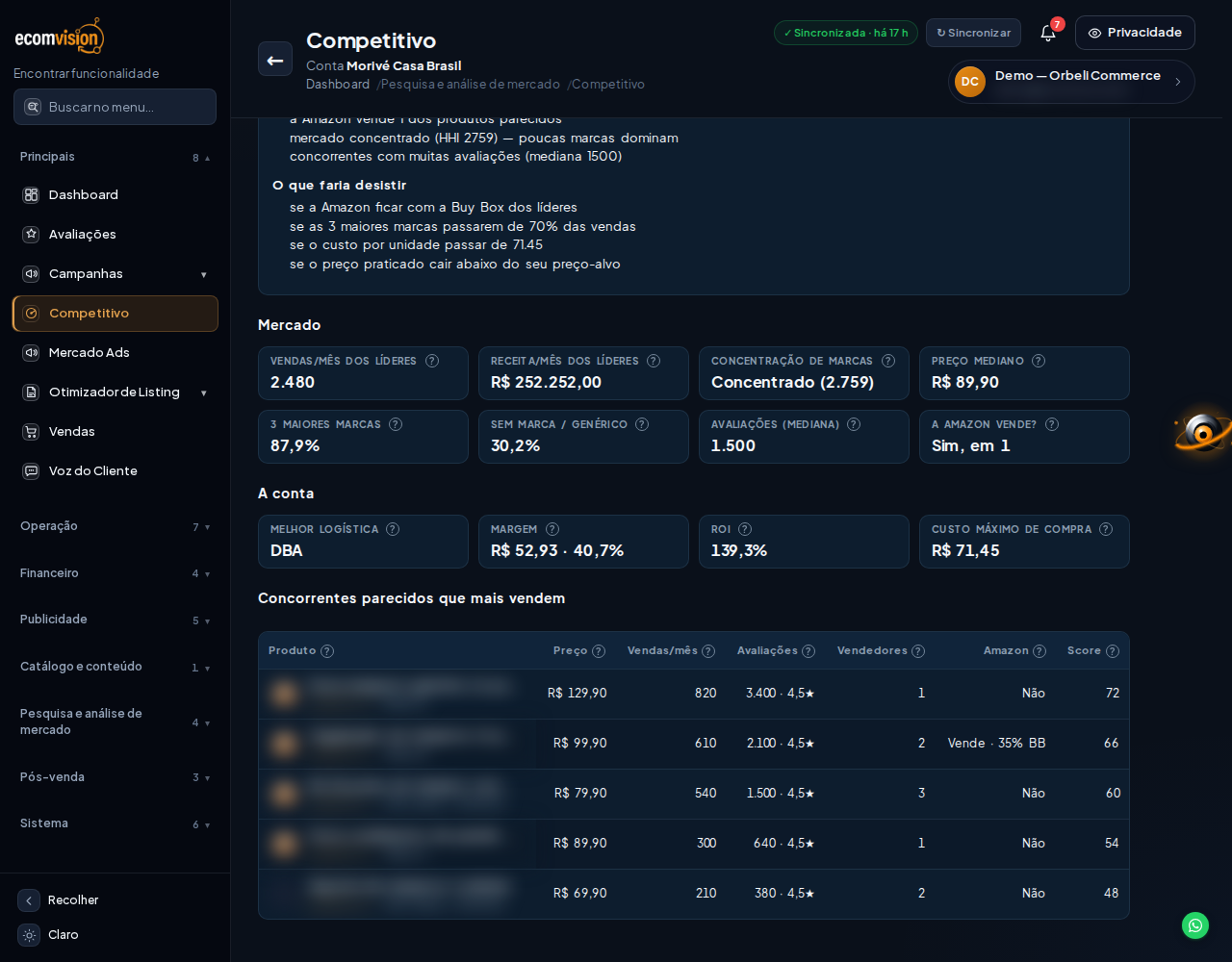Click the Vende · 35% BB cell
Screen dimensions: 1232x962
(996, 744)
